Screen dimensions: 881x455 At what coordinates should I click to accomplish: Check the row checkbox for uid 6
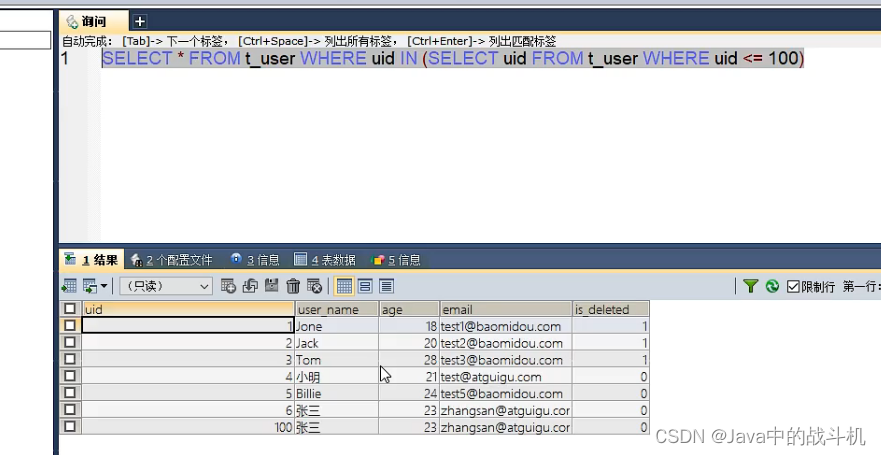tap(70, 410)
